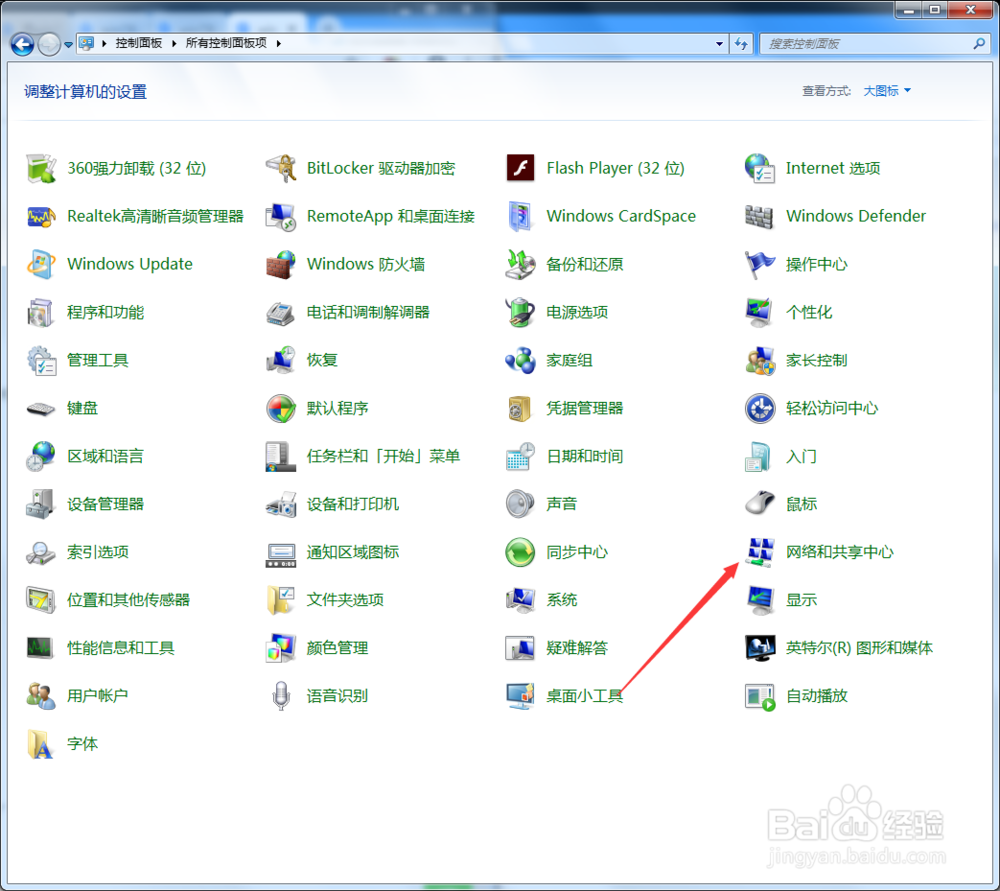
Task: Open Flash Player (32 位) settings
Action: click(x=614, y=168)
